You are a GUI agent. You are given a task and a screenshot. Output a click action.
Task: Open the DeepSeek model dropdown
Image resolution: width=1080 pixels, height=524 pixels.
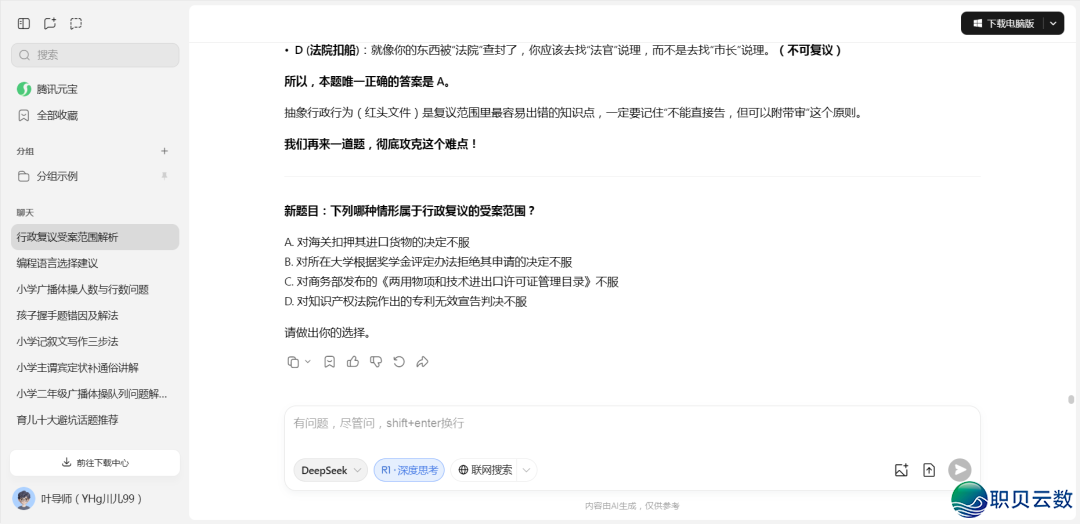click(x=331, y=470)
